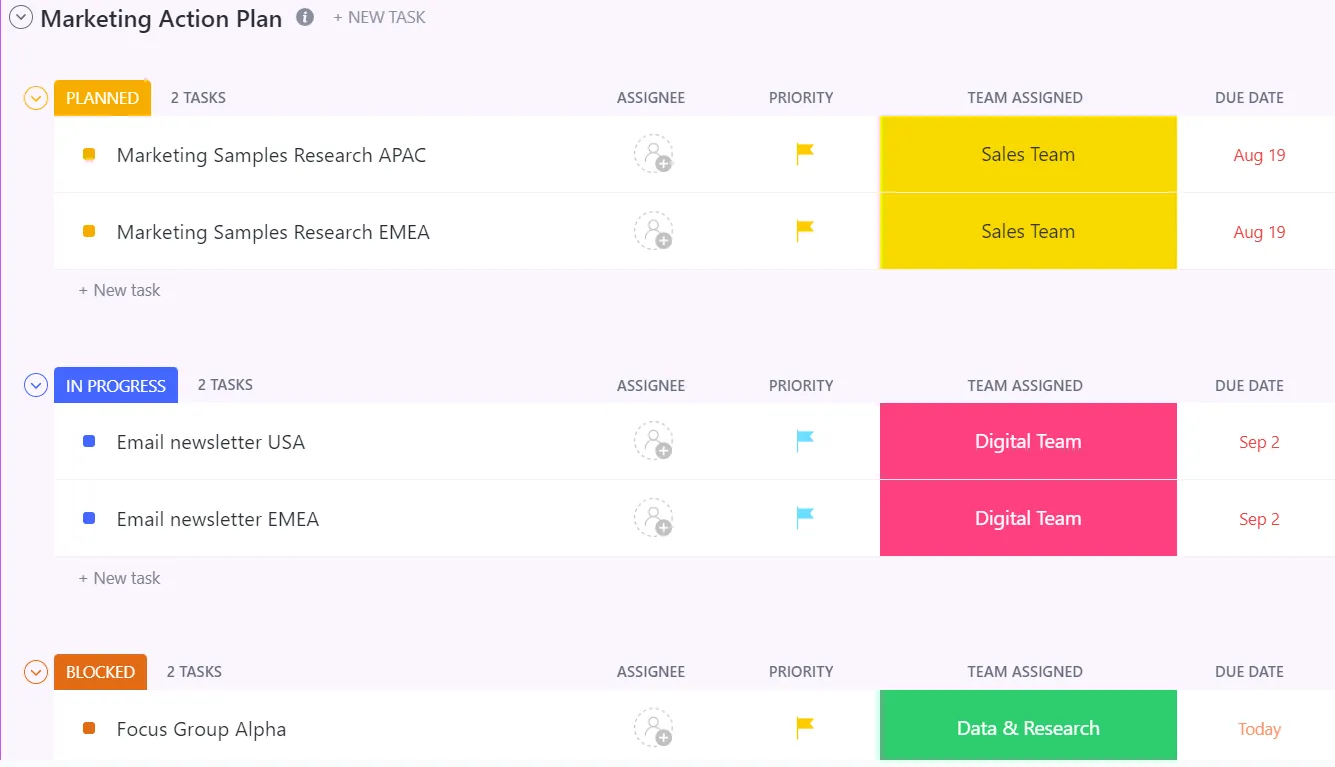The height and width of the screenshot is (767, 1335).
Task: Click DUE DATE header in BLOCKED group
Action: click(x=1250, y=672)
